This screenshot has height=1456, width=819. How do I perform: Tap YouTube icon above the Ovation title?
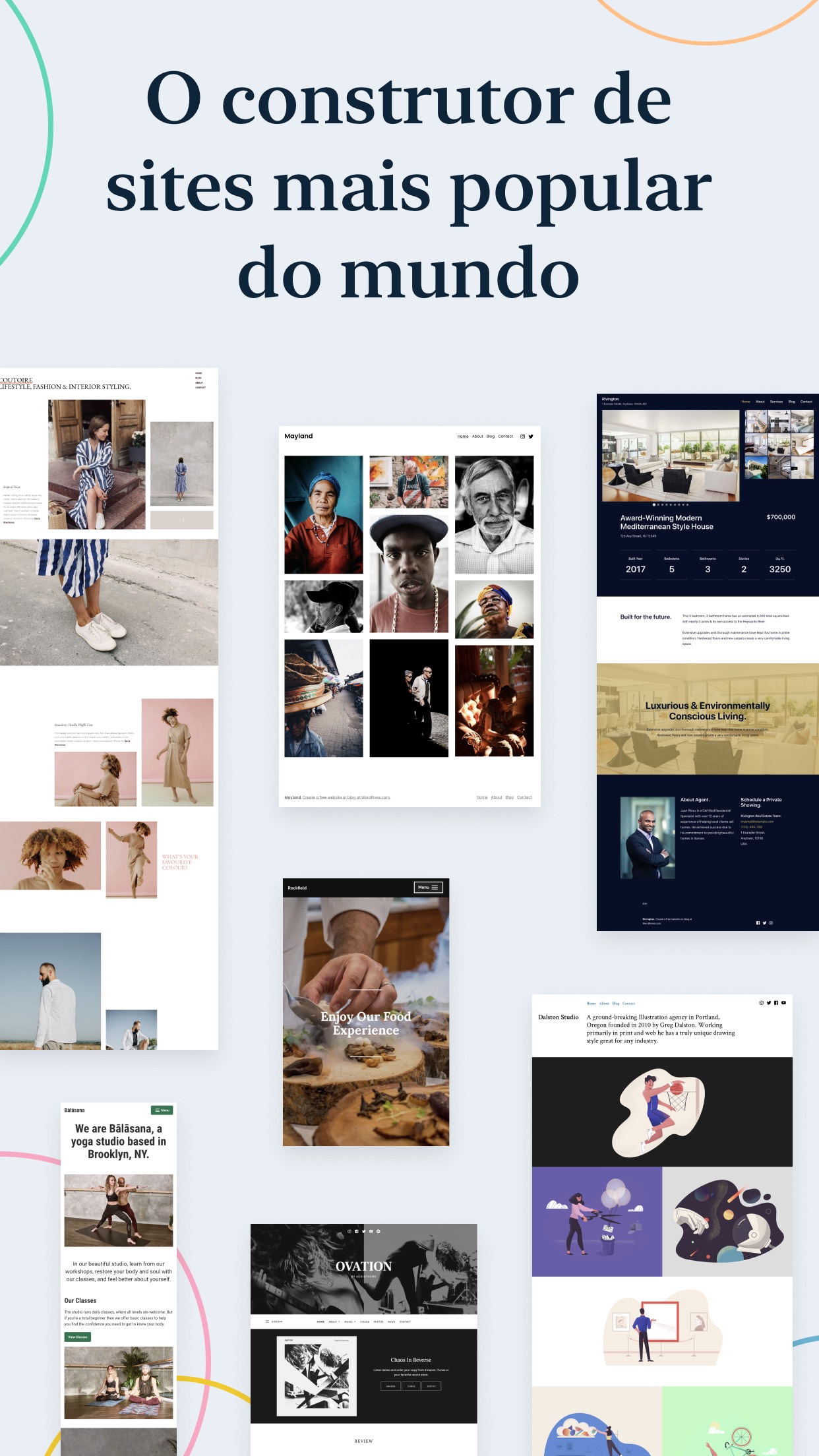371,1231
